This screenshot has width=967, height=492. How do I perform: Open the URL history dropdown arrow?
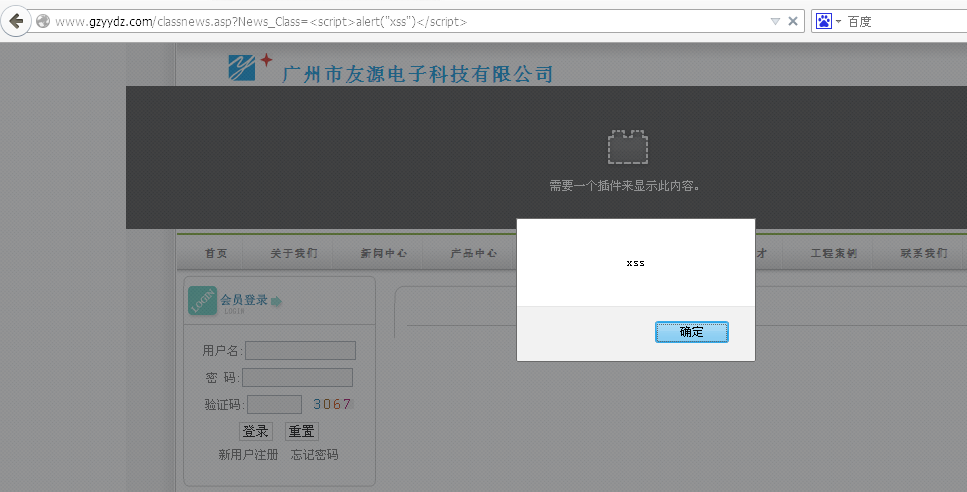775,22
